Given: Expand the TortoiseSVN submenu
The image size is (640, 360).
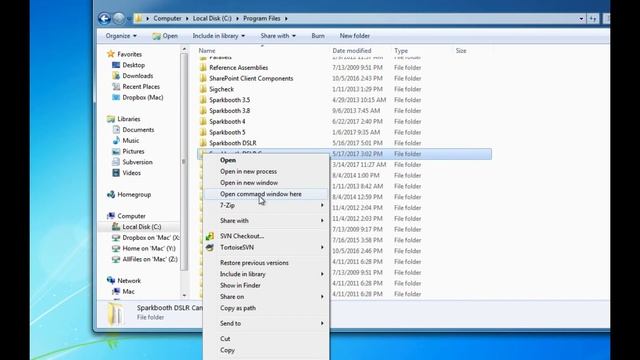Looking at the screenshot, I should [x=322, y=247].
